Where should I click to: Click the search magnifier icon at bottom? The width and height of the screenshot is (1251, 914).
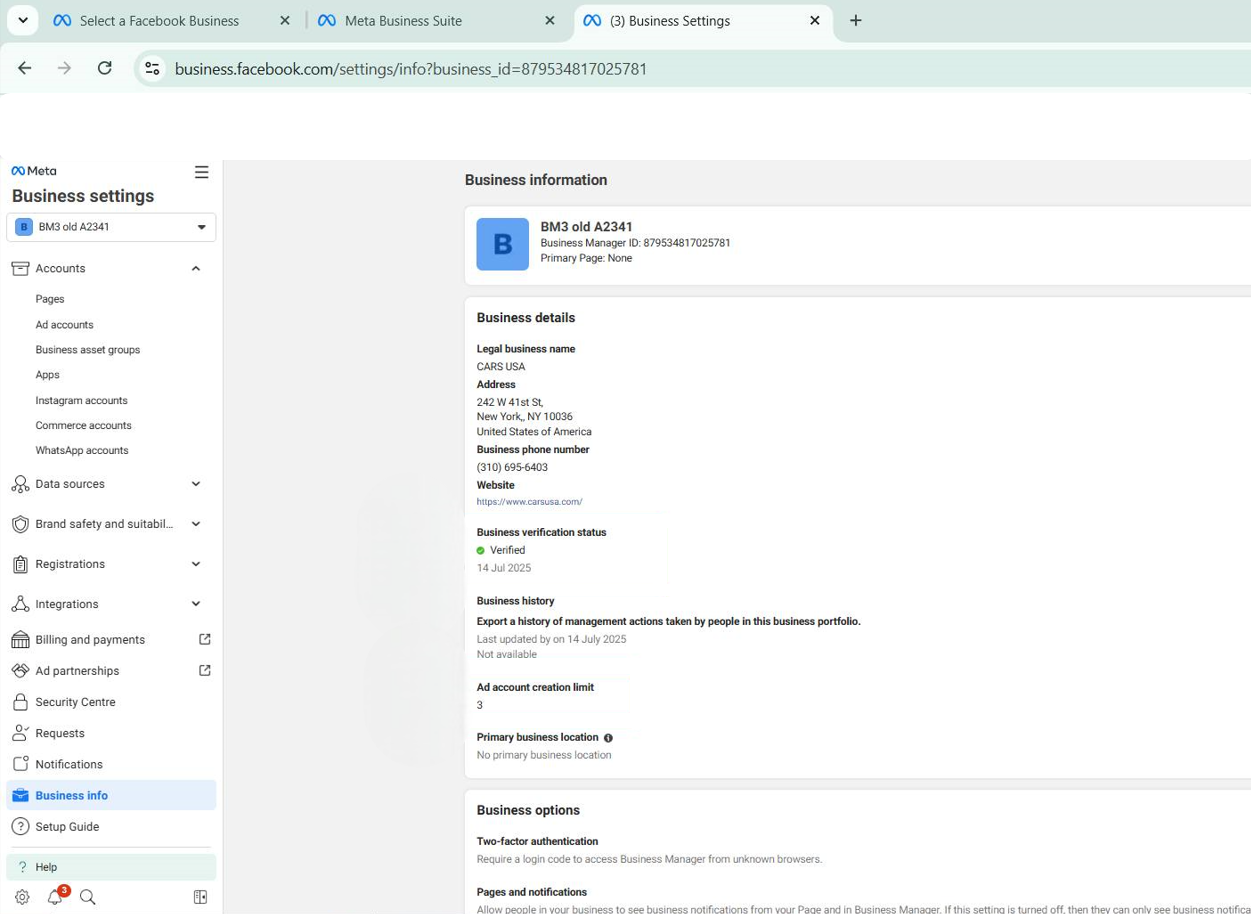88,897
